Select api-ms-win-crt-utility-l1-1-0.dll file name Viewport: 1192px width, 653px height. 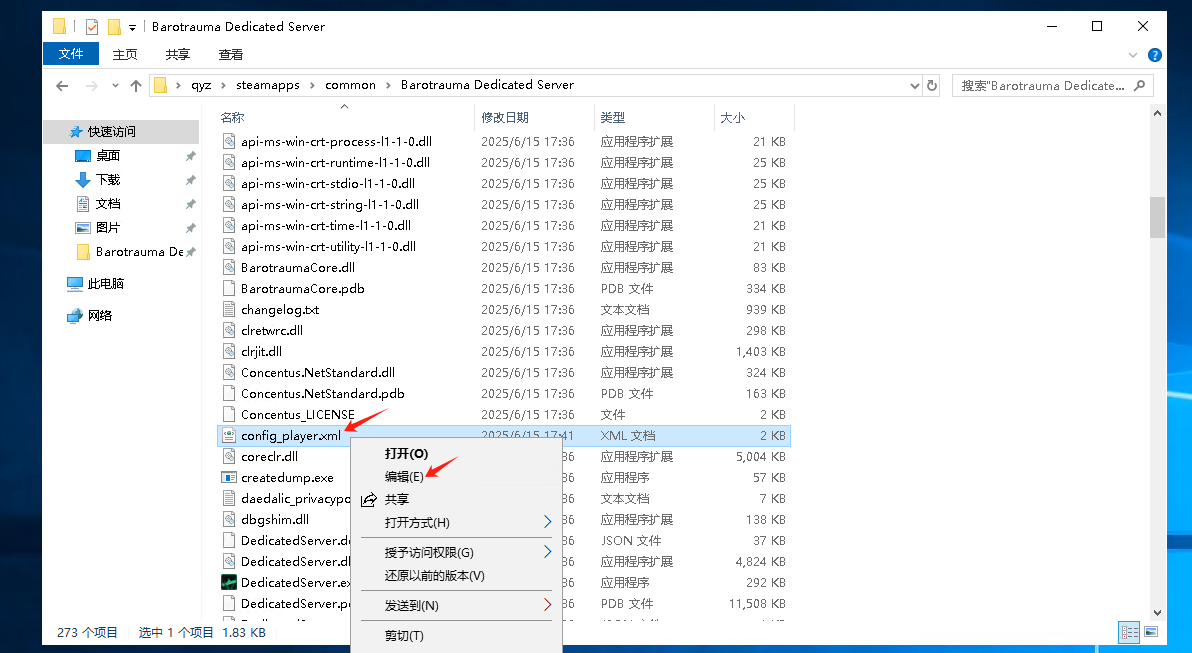[328, 246]
